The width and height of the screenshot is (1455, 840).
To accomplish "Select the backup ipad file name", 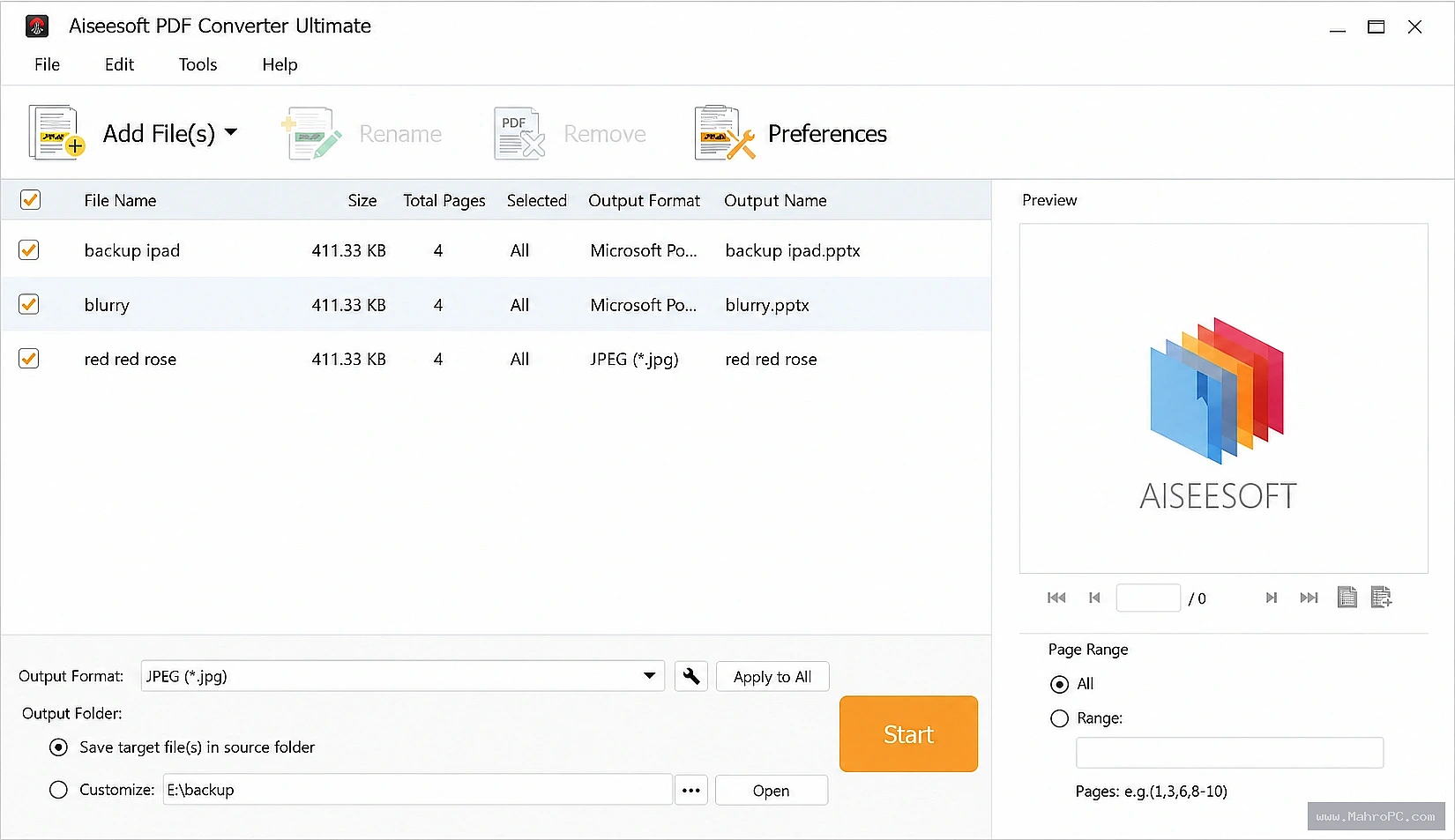I will click(132, 250).
